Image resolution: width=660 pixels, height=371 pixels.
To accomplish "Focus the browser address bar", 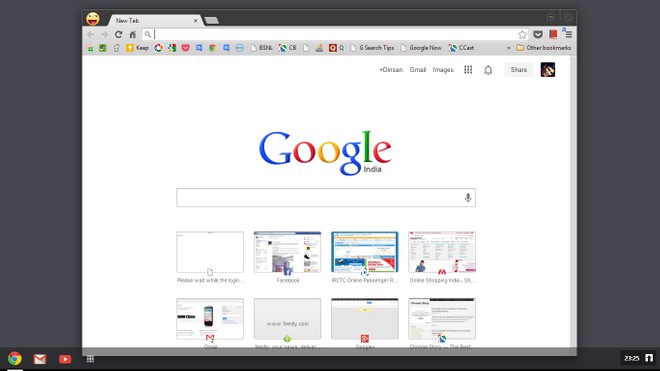I will click(x=335, y=35).
